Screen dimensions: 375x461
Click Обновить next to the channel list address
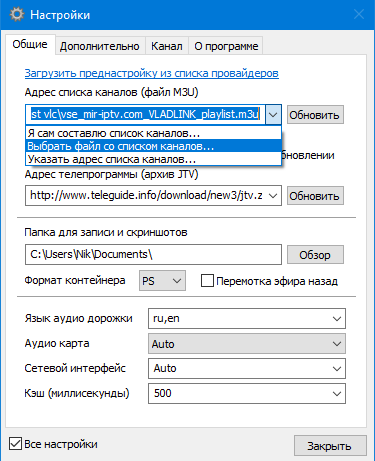click(x=315, y=115)
